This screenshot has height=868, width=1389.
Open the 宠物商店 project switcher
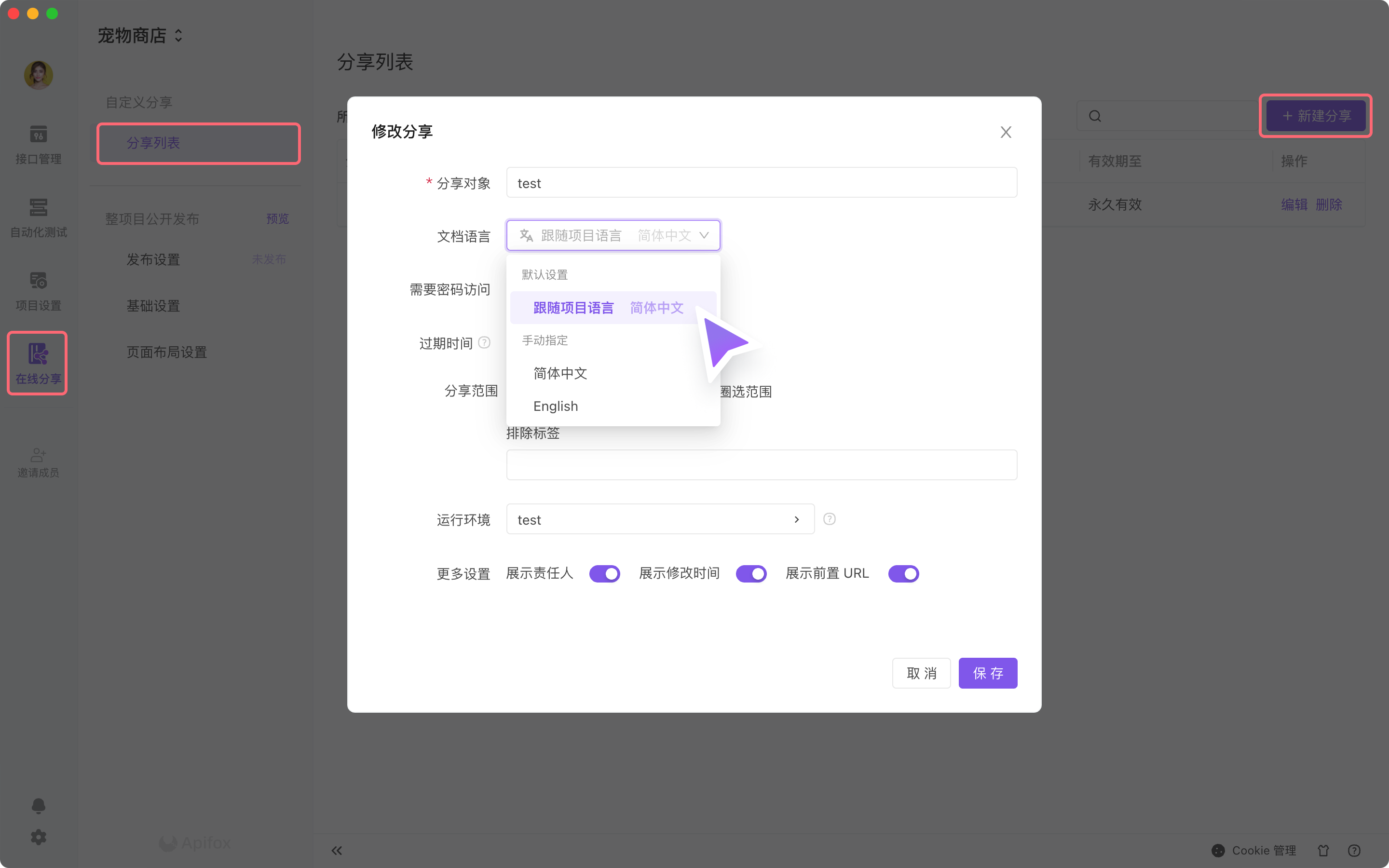pyautogui.click(x=139, y=36)
